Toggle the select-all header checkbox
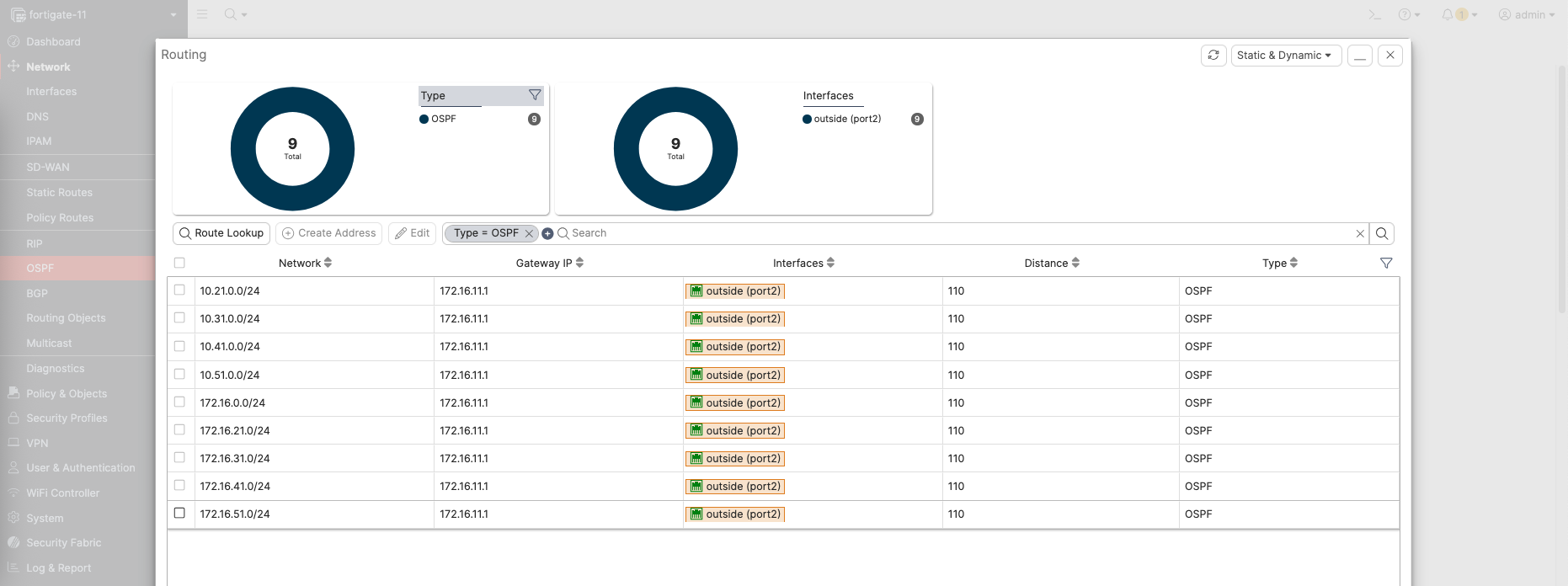 (x=179, y=264)
